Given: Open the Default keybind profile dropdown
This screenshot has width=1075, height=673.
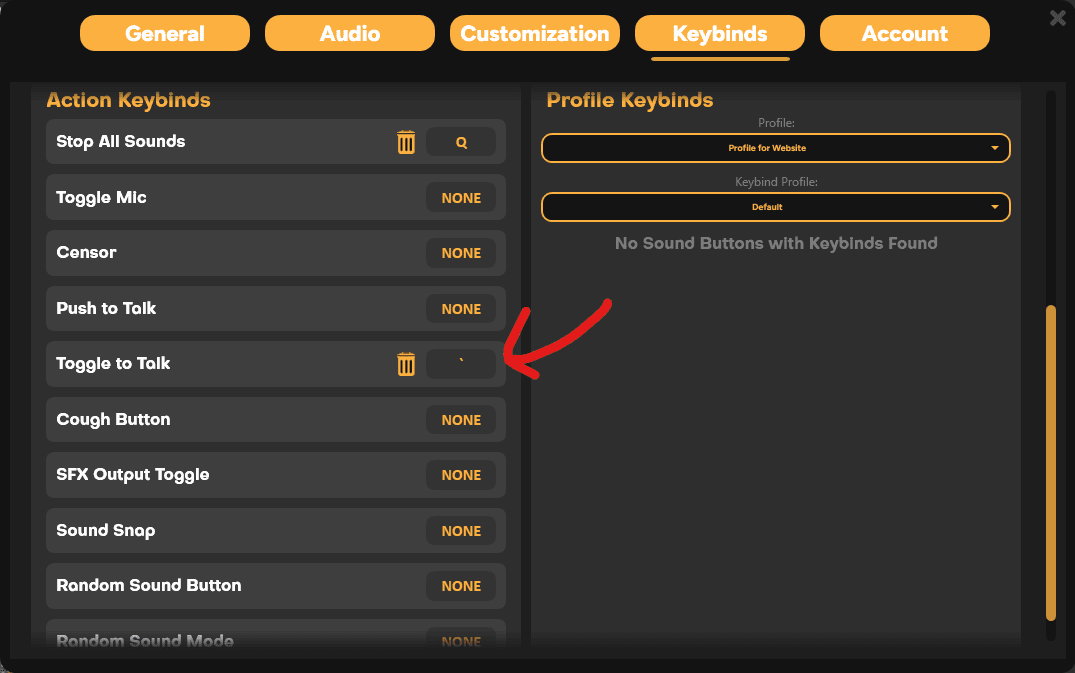Looking at the screenshot, I should coord(775,207).
